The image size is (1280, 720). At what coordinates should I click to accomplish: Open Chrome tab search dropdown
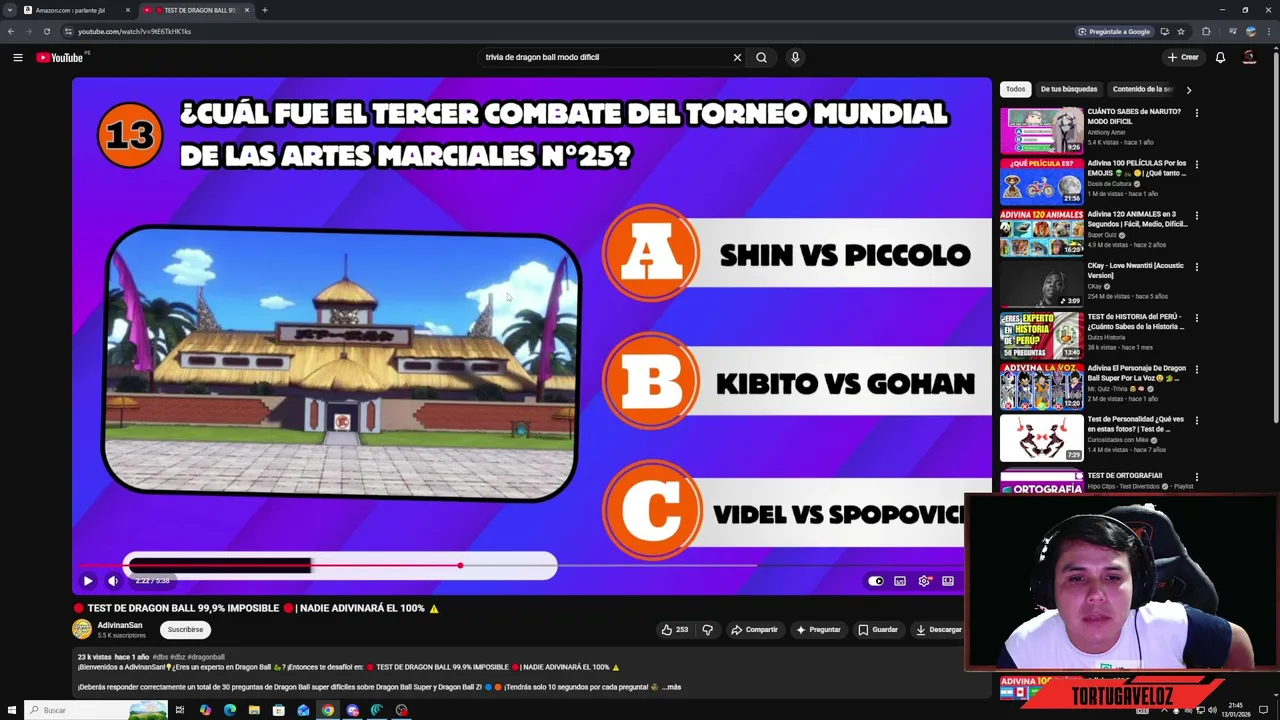[9, 10]
